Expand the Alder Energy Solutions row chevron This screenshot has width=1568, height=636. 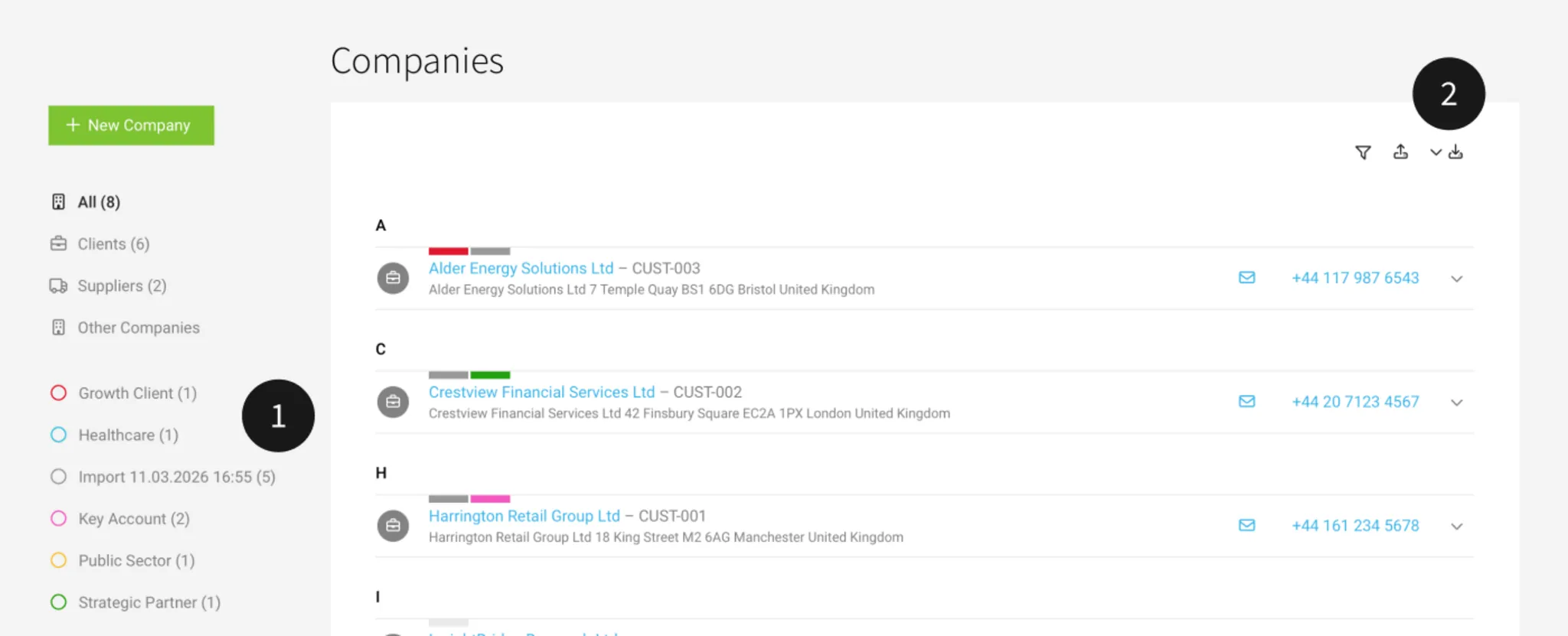[1457, 279]
